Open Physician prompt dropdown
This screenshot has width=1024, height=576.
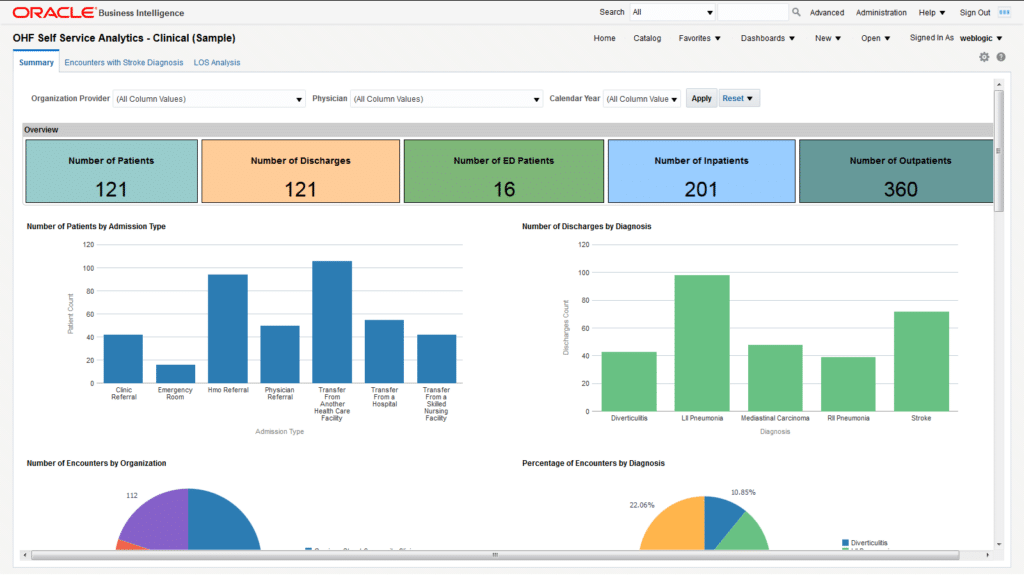[x=446, y=99]
